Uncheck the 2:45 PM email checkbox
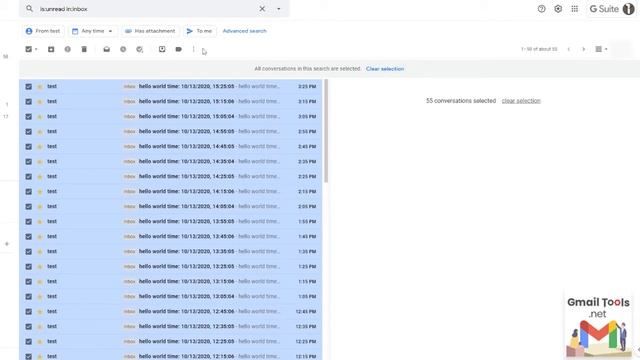 tap(29, 147)
